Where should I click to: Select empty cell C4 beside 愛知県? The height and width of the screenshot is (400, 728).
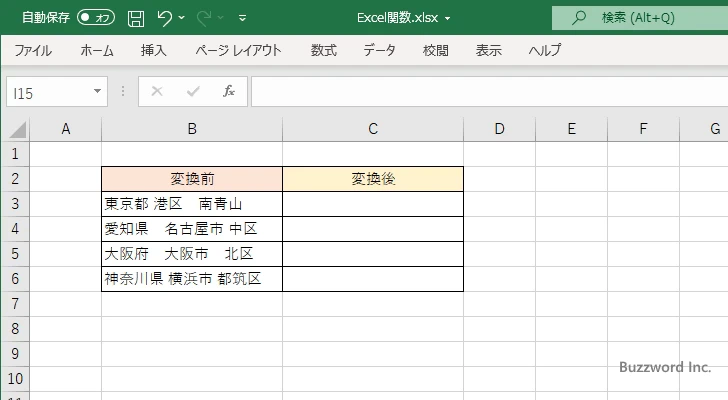(373, 229)
